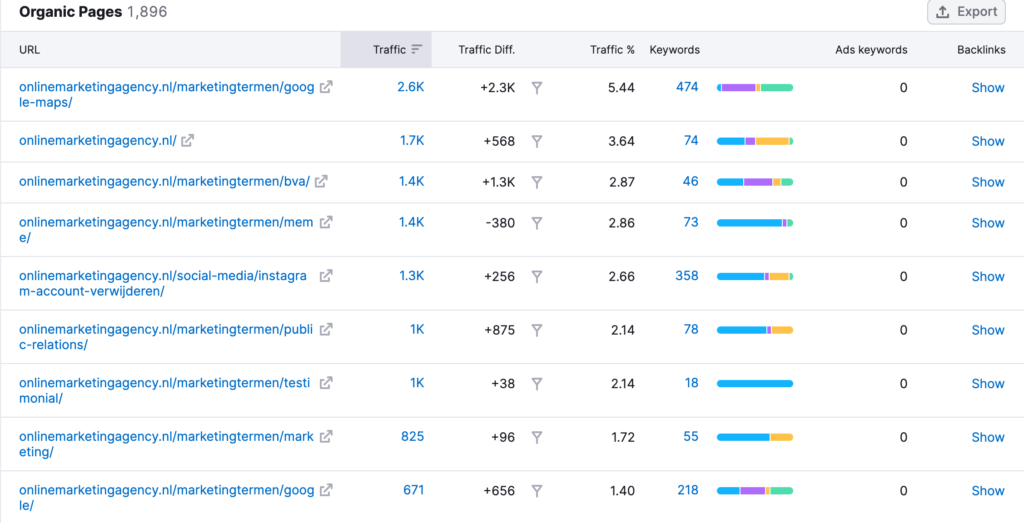1024x523 pixels.
Task: Click Keywords column header
Action: [675, 50]
